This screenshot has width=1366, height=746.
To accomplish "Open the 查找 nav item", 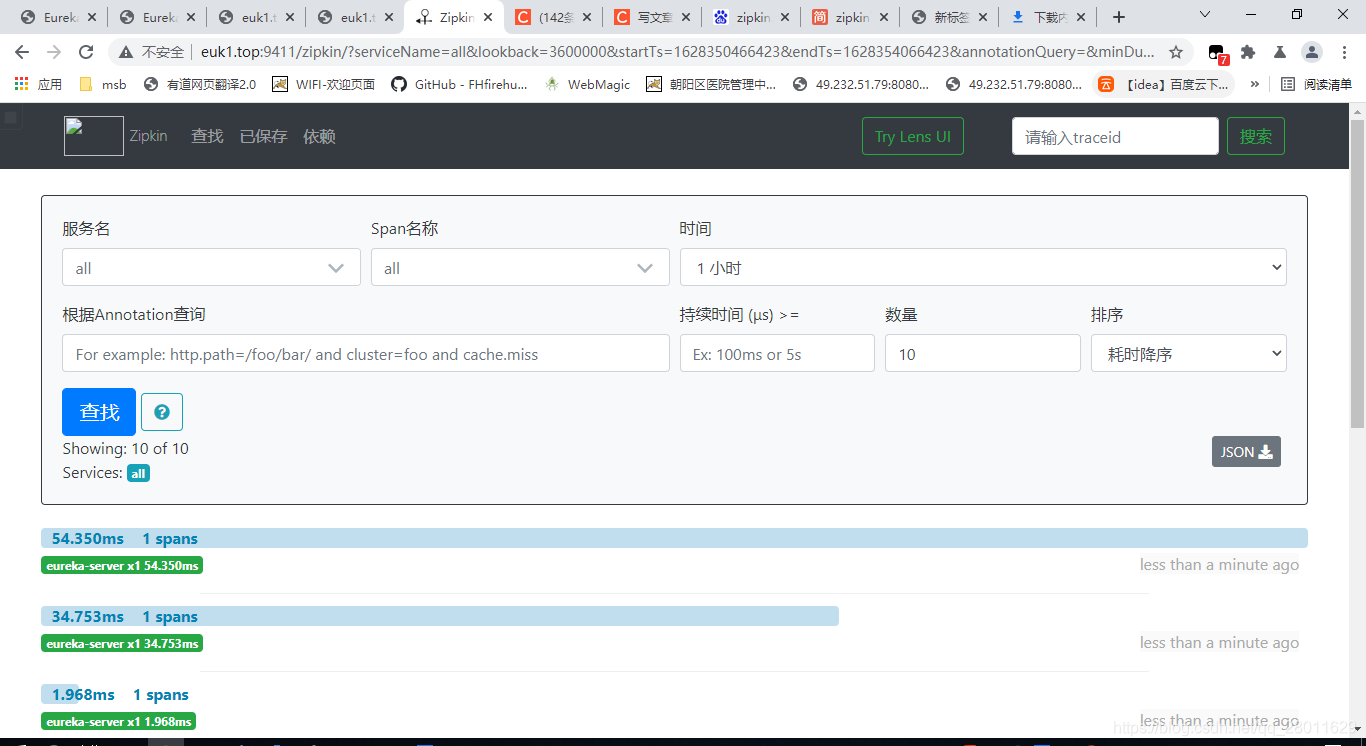I will [207, 136].
